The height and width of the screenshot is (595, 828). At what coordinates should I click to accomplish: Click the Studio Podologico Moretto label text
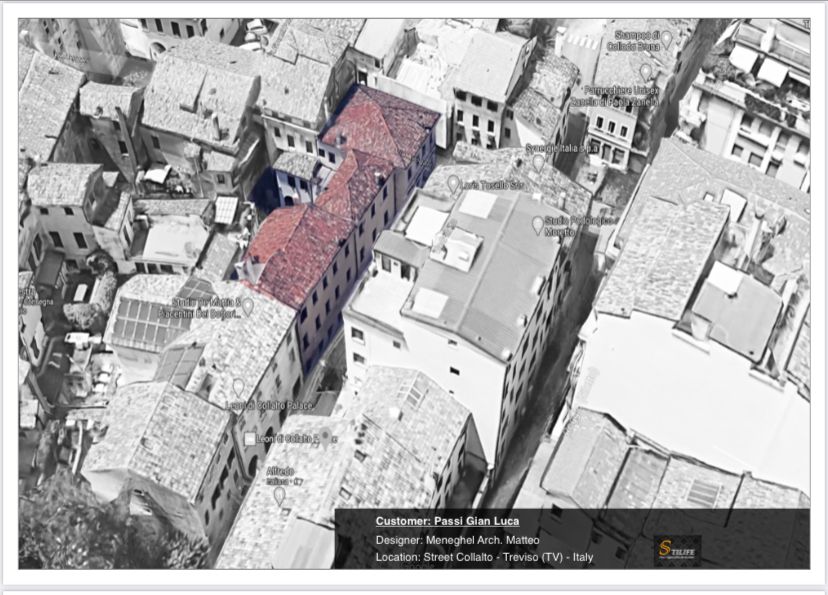coord(579,226)
